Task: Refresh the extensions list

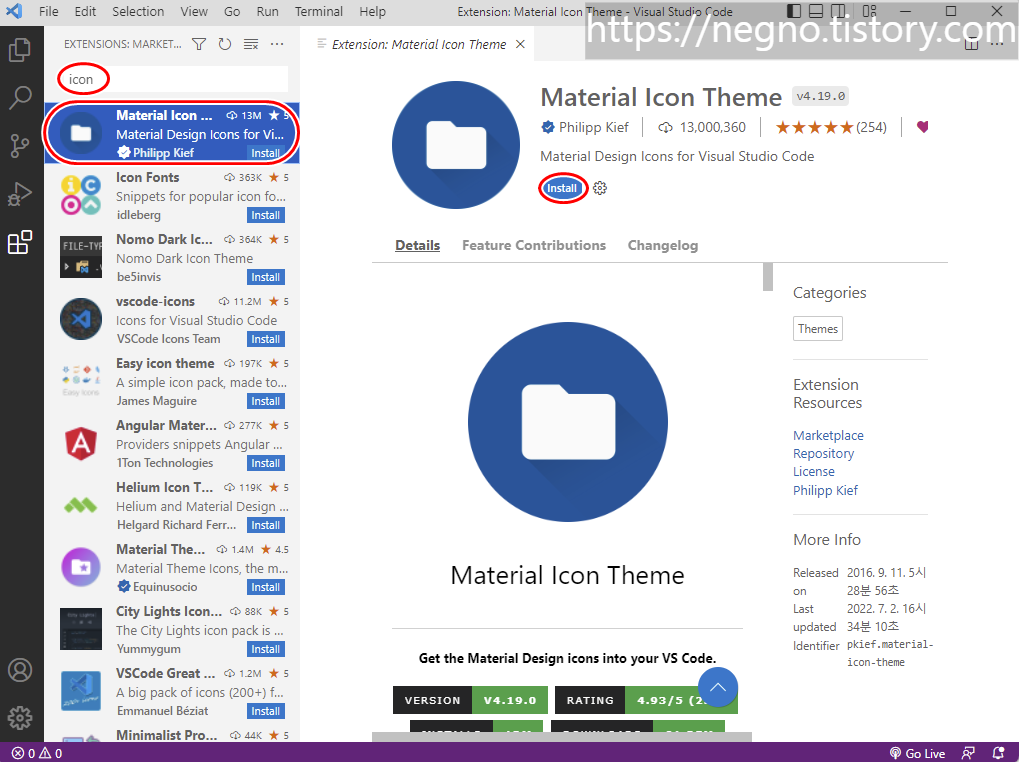Action: pyautogui.click(x=225, y=44)
